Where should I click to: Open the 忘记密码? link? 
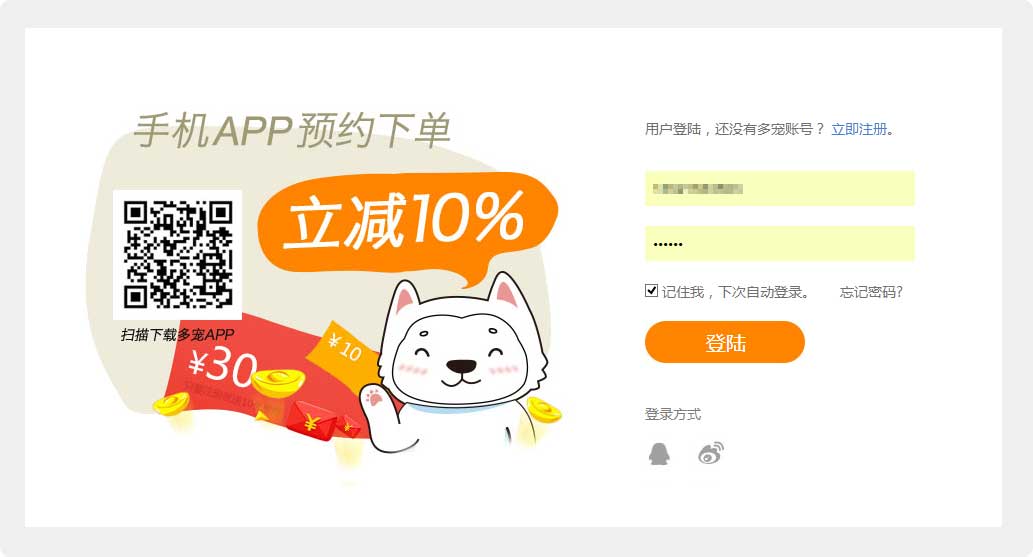click(x=871, y=292)
